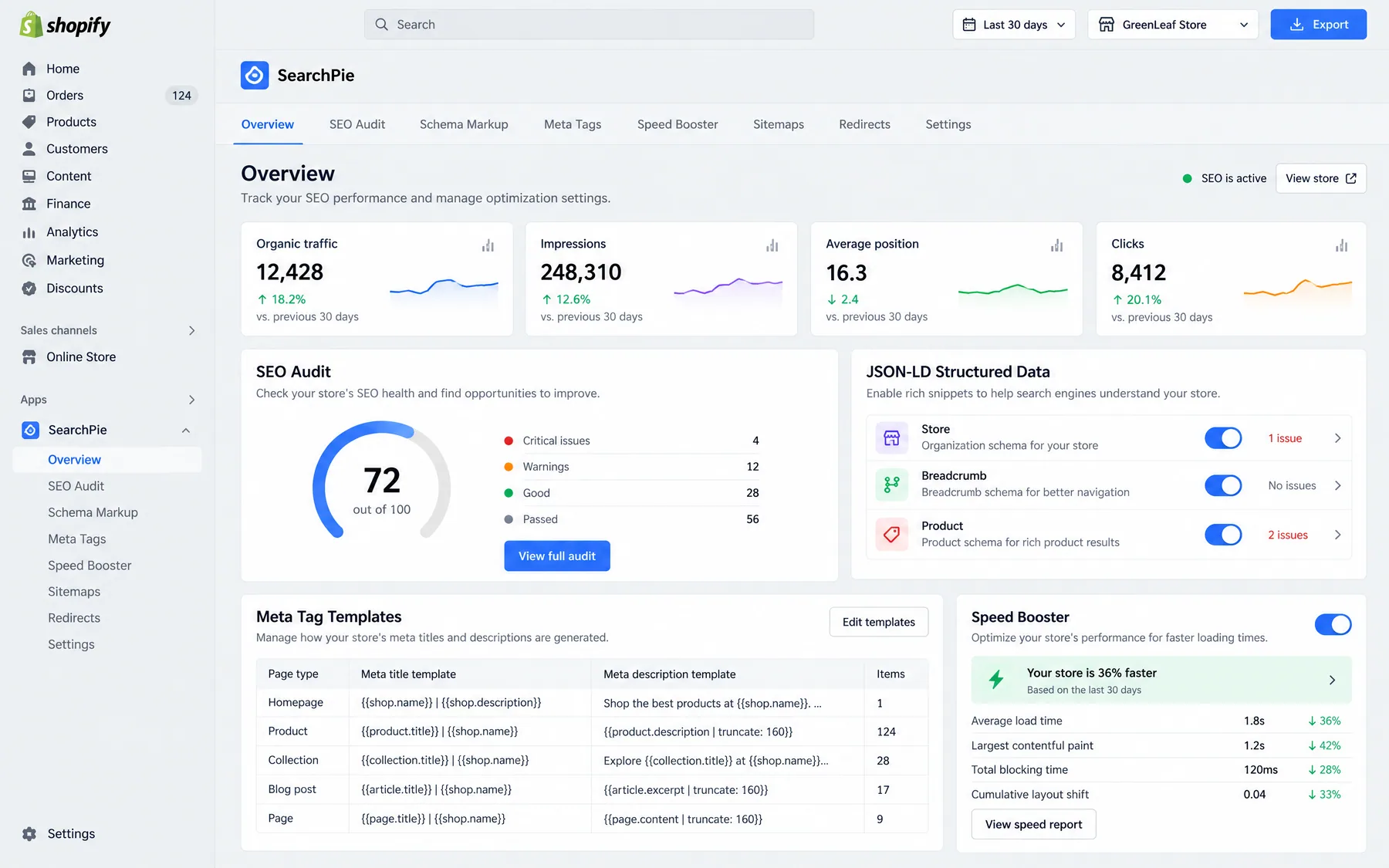Click the Orders icon in sidebar
The image size is (1389, 868).
click(29, 96)
